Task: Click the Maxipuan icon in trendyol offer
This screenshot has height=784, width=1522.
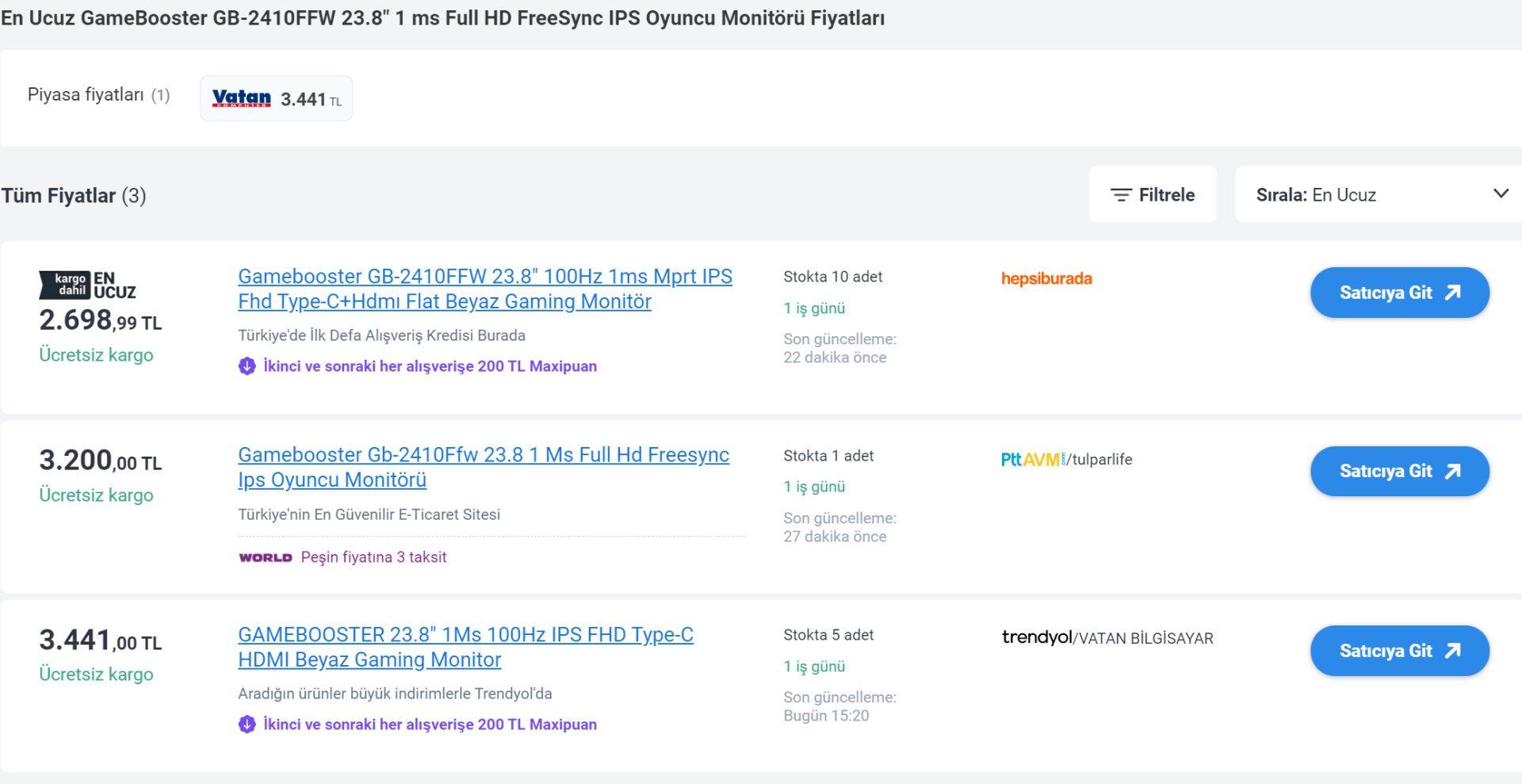Action: pos(247,725)
